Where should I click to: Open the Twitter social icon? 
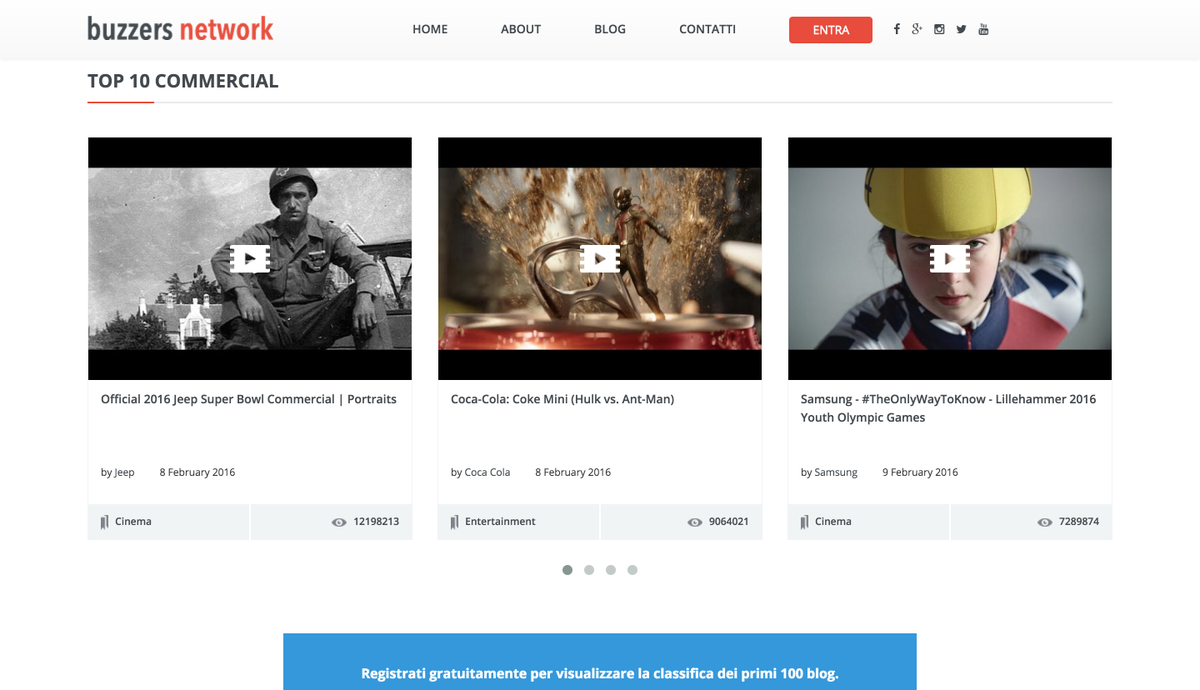[961, 29]
